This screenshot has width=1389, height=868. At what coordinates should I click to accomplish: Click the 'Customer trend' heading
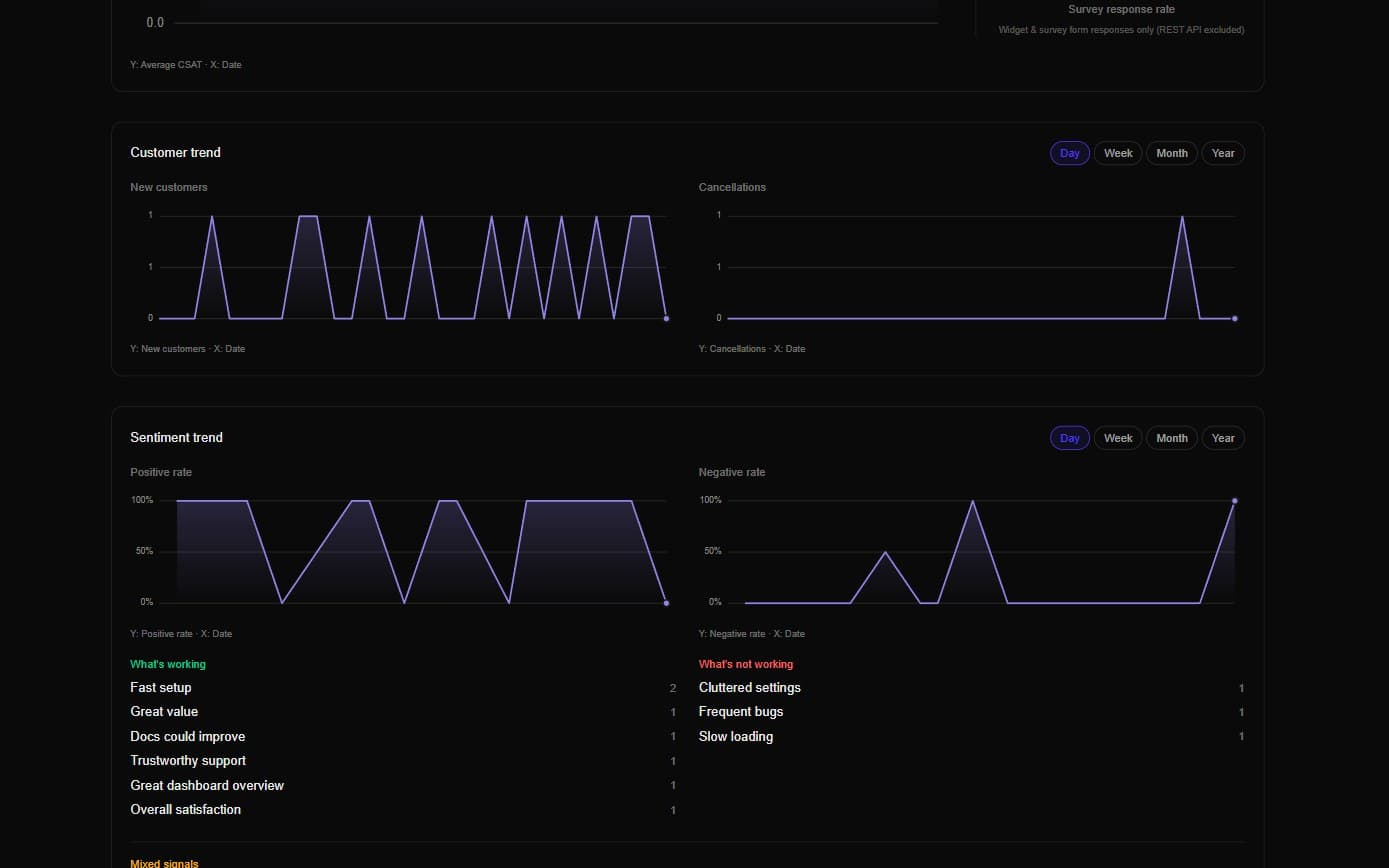coord(176,152)
